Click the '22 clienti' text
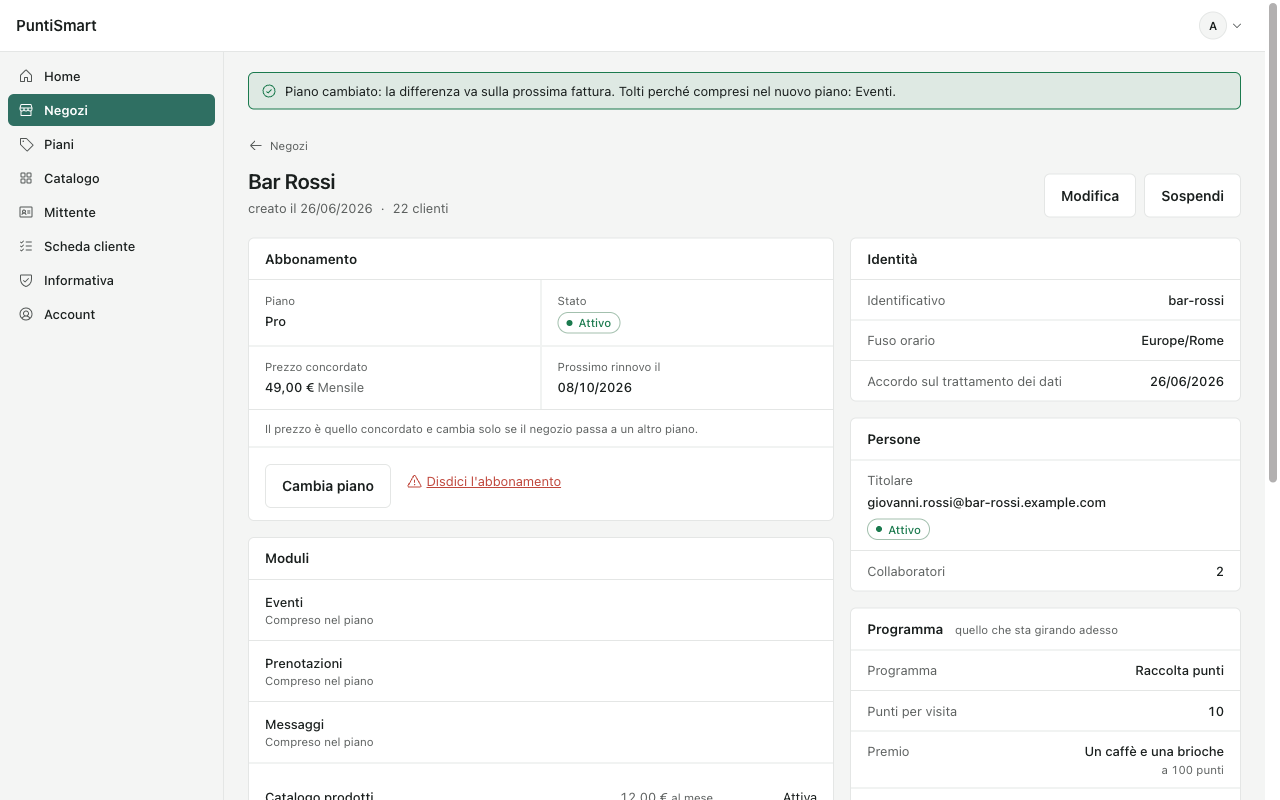Screen dimensions: 1280x800 (420, 209)
